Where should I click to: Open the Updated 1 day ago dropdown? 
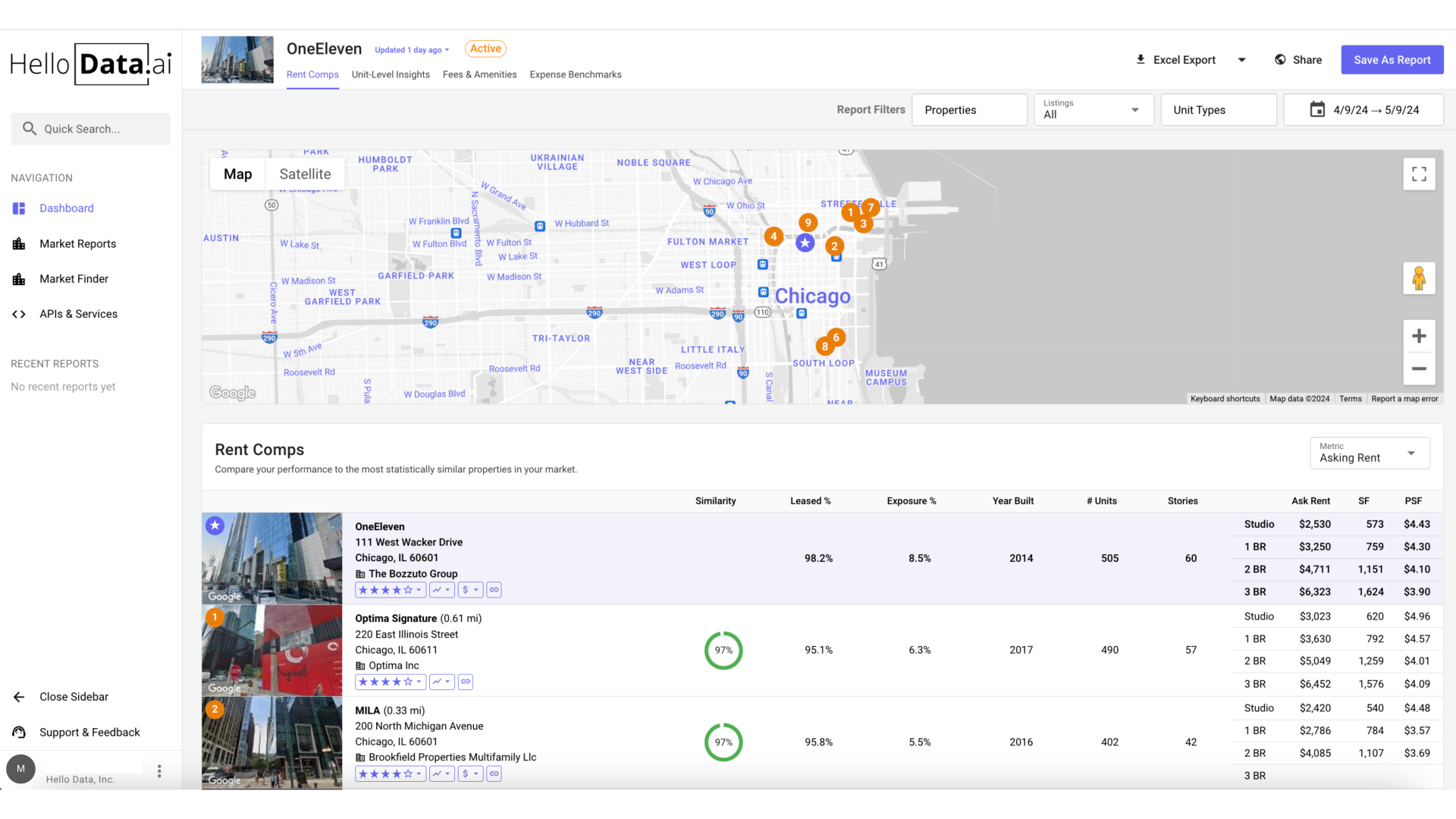[412, 50]
